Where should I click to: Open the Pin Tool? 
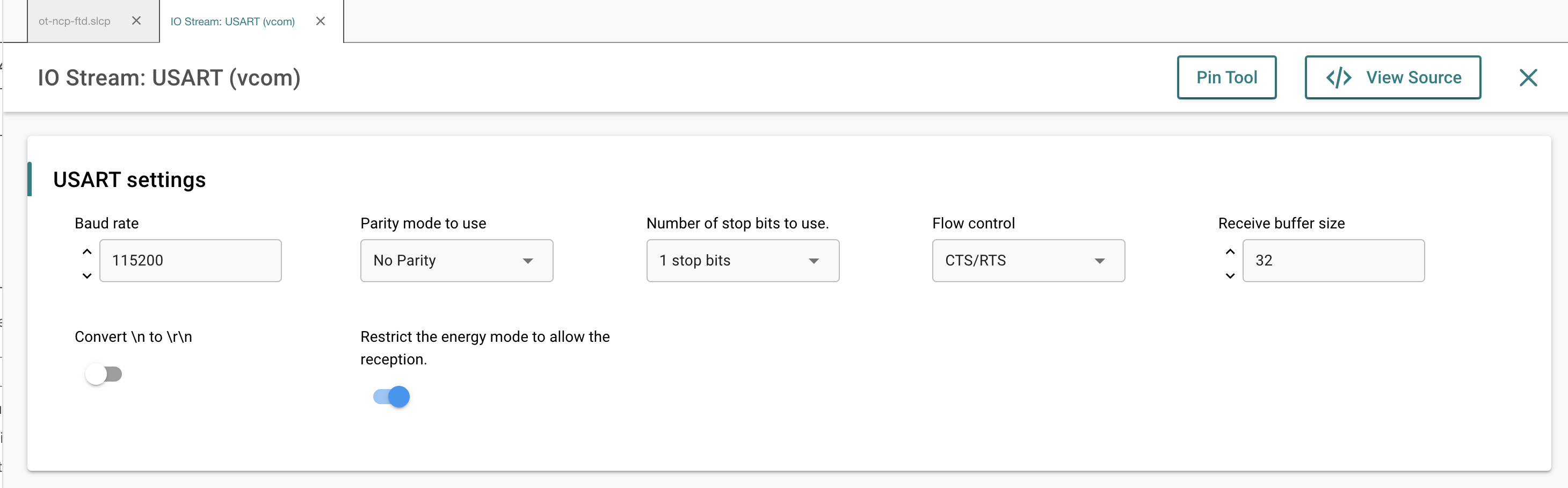point(1226,77)
